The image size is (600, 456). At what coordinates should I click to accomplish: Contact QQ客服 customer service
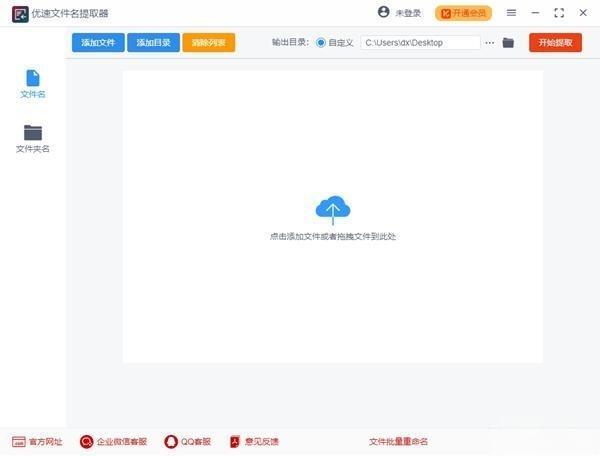[188, 441]
